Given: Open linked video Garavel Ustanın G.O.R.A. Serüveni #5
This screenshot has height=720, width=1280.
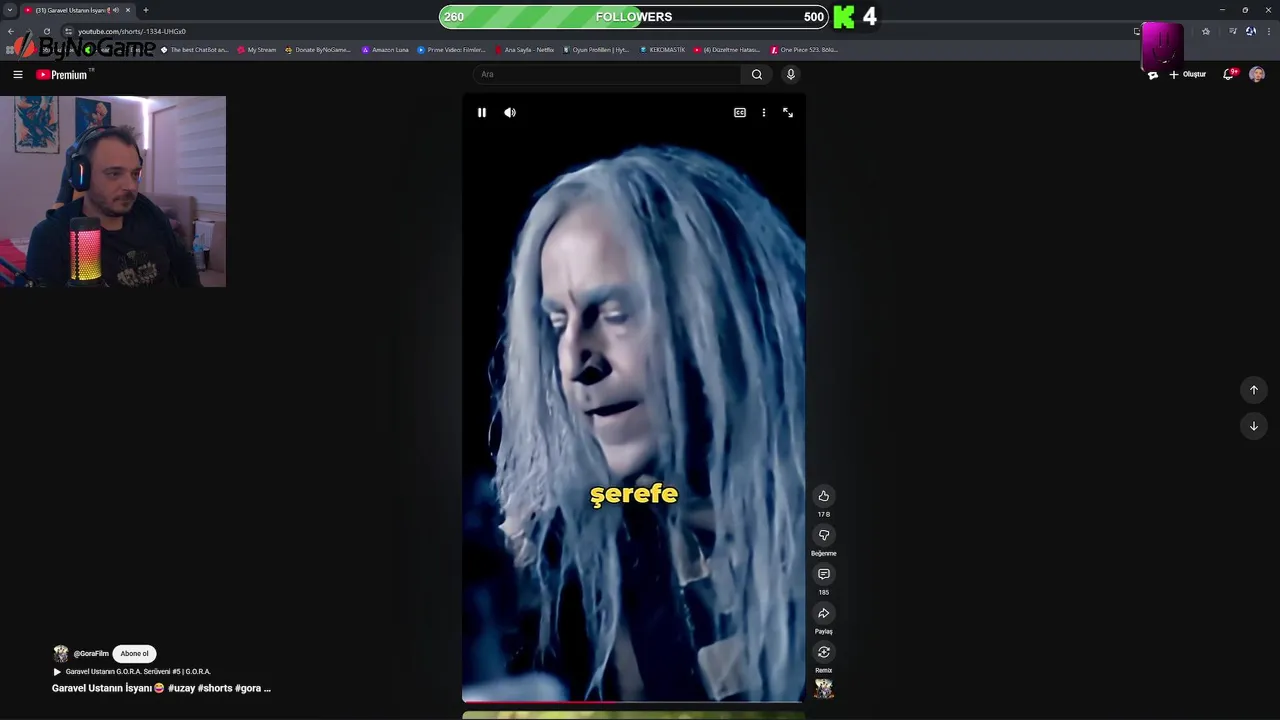Looking at the screenshot, I should 132,672.
